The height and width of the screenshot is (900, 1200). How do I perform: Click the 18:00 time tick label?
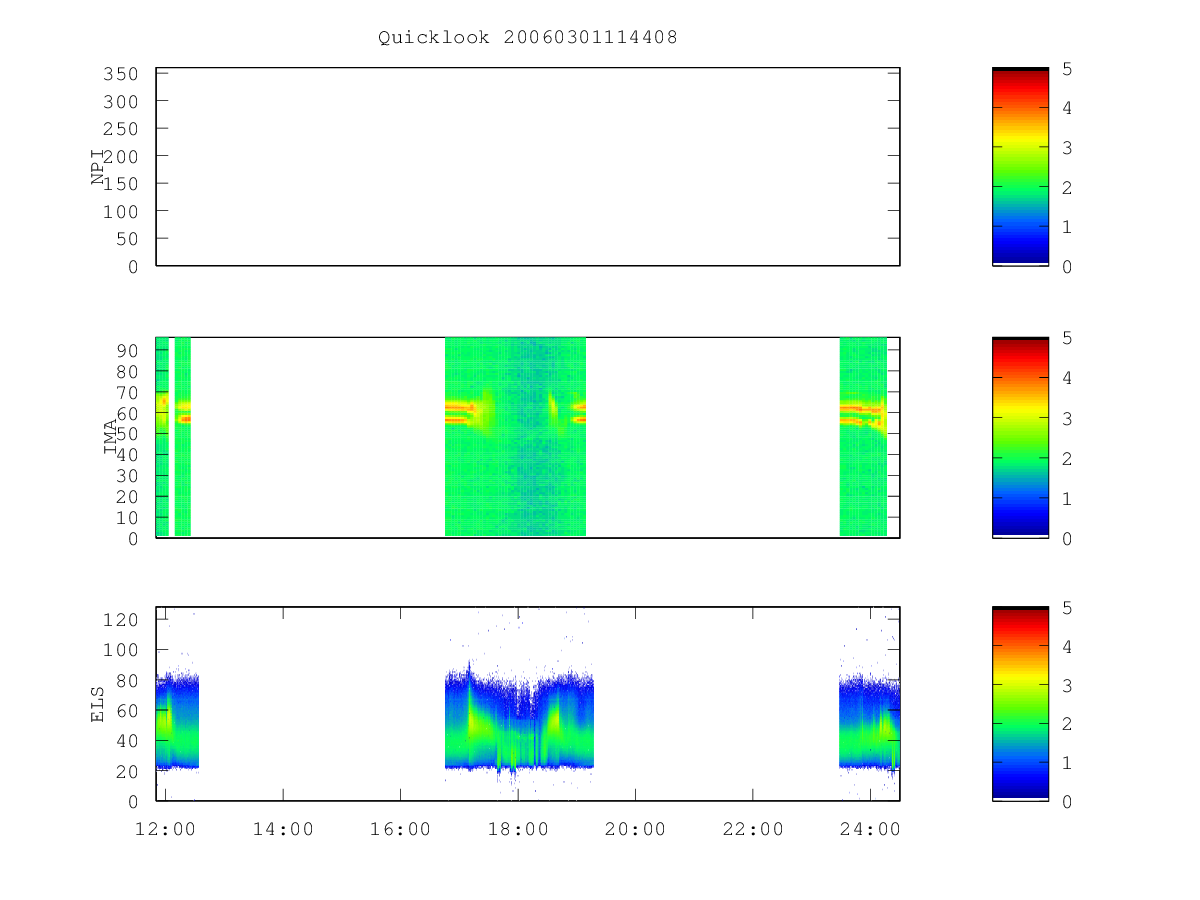(518, 829)
